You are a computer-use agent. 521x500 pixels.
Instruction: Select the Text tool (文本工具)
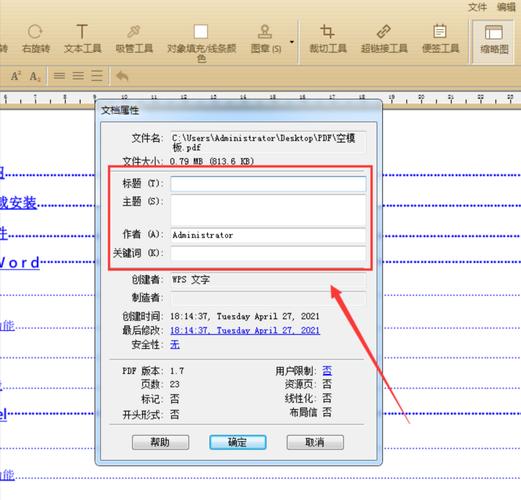point(82,39)
